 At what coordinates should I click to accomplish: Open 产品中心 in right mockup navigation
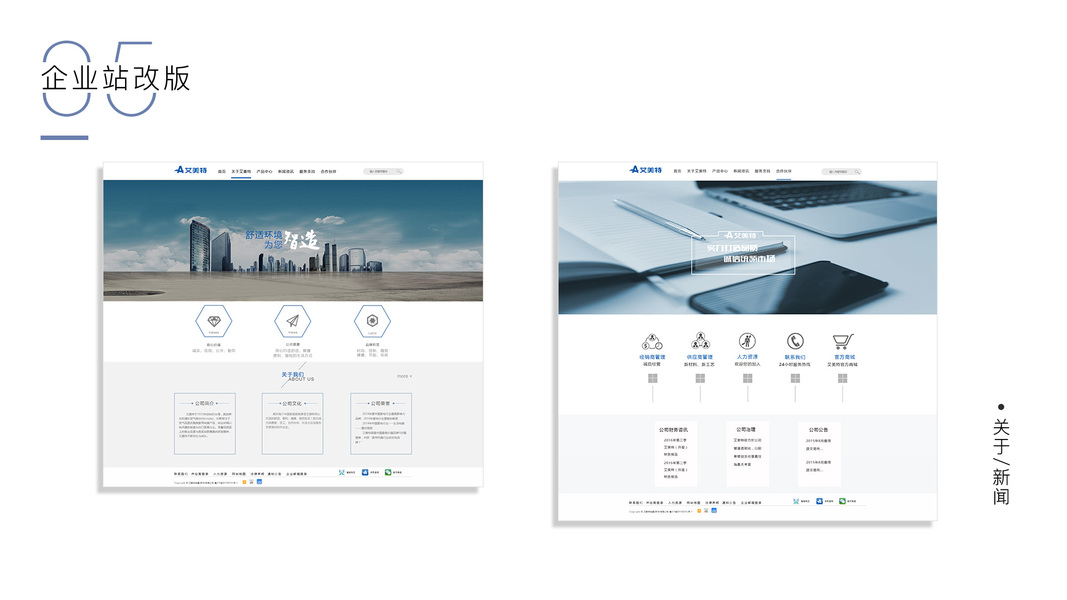tap(720, 171)
